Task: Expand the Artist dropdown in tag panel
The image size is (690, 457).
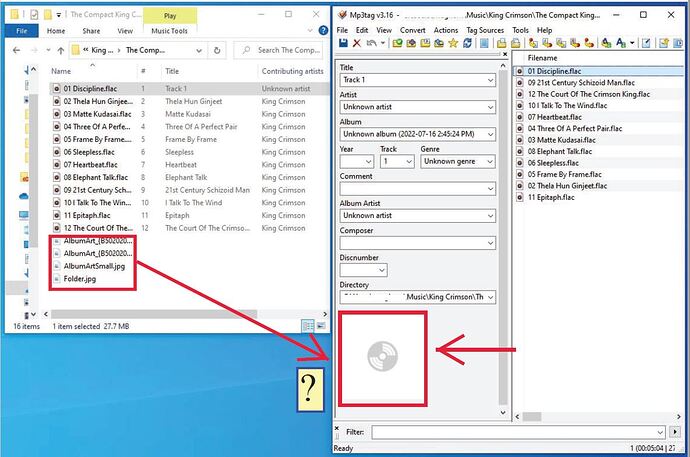Action: click(490, 107)
